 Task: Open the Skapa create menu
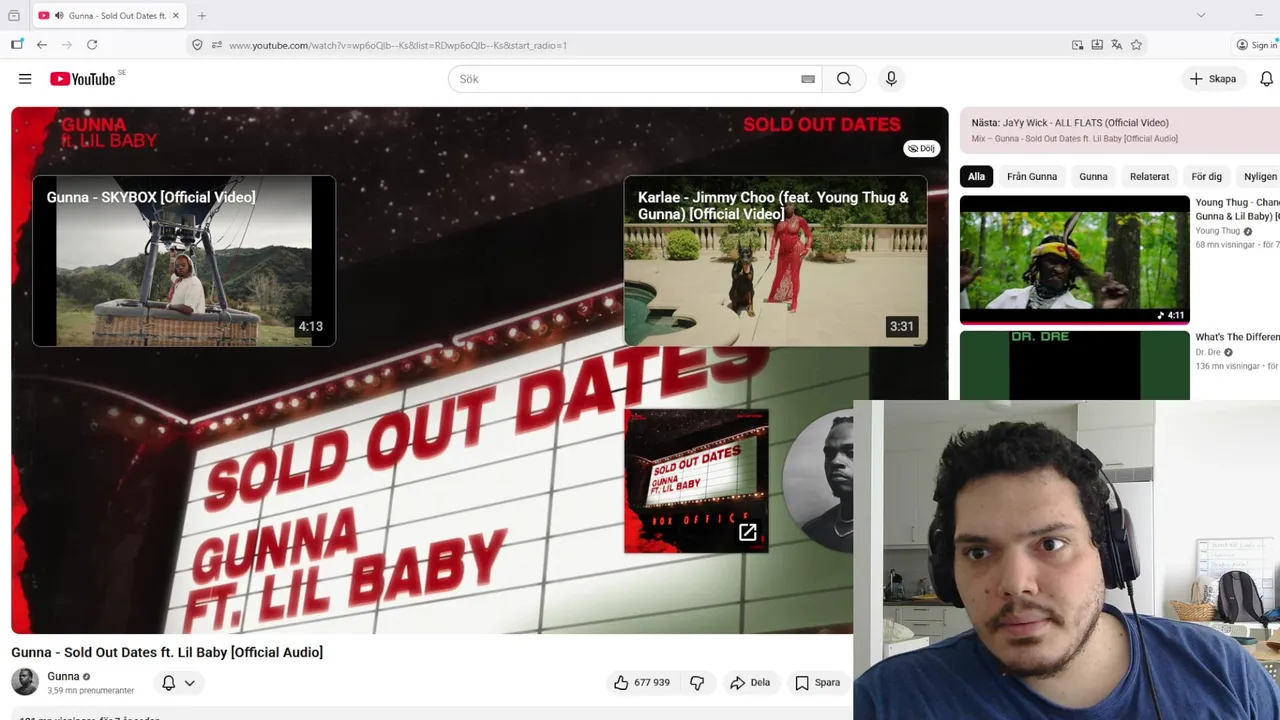coord(1213,79)
